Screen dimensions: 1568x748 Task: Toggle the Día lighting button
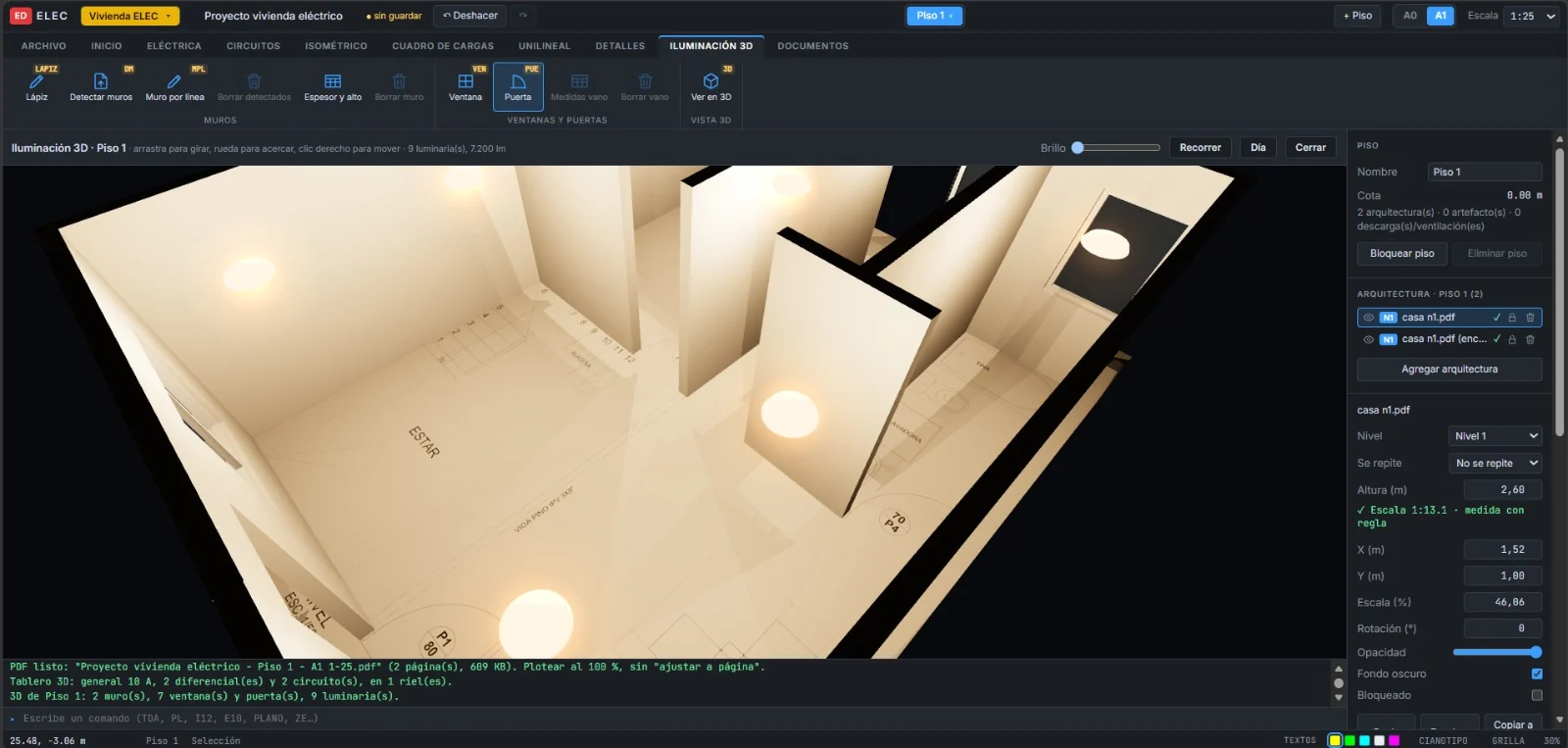(x=1258, y=148)
